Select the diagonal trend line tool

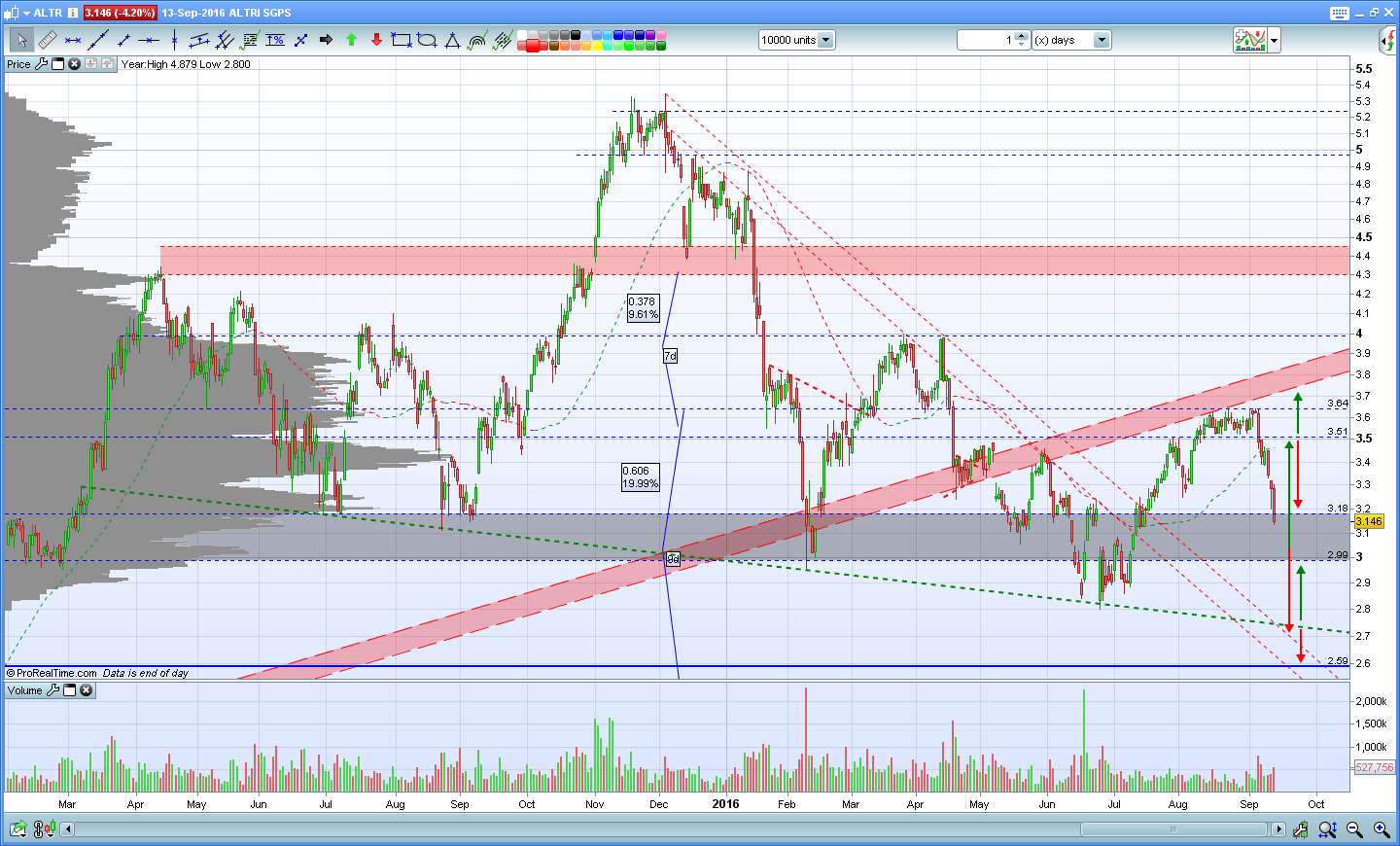point(98,40)
